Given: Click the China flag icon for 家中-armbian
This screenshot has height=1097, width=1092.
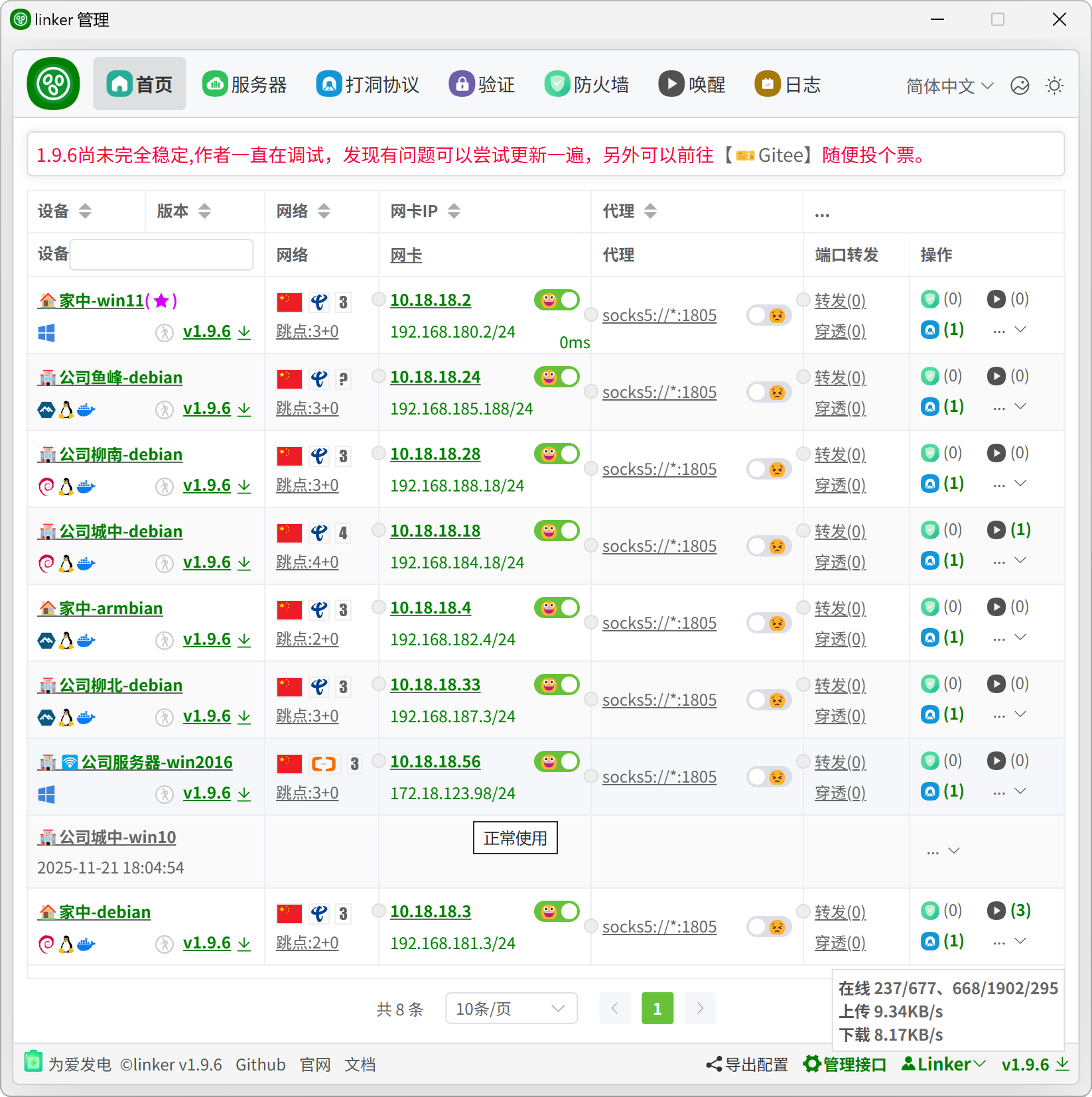Looking at the screenshot, I should 289,610.
